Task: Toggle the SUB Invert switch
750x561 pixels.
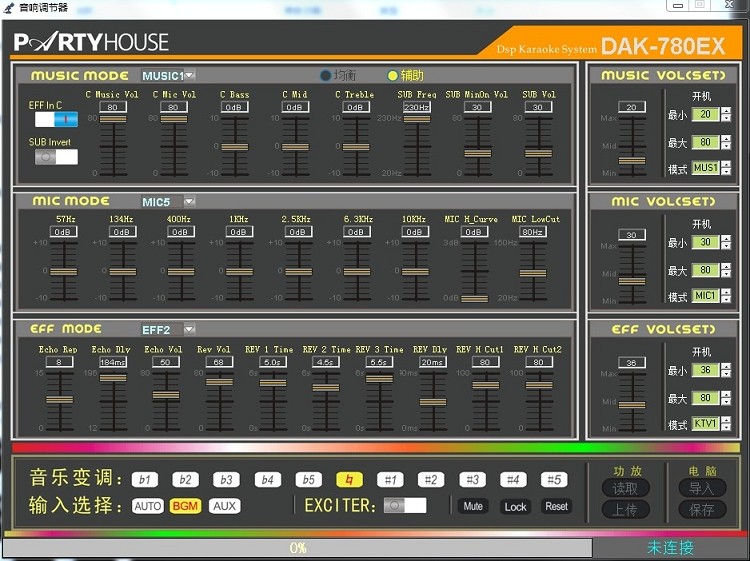Action: 56,156
